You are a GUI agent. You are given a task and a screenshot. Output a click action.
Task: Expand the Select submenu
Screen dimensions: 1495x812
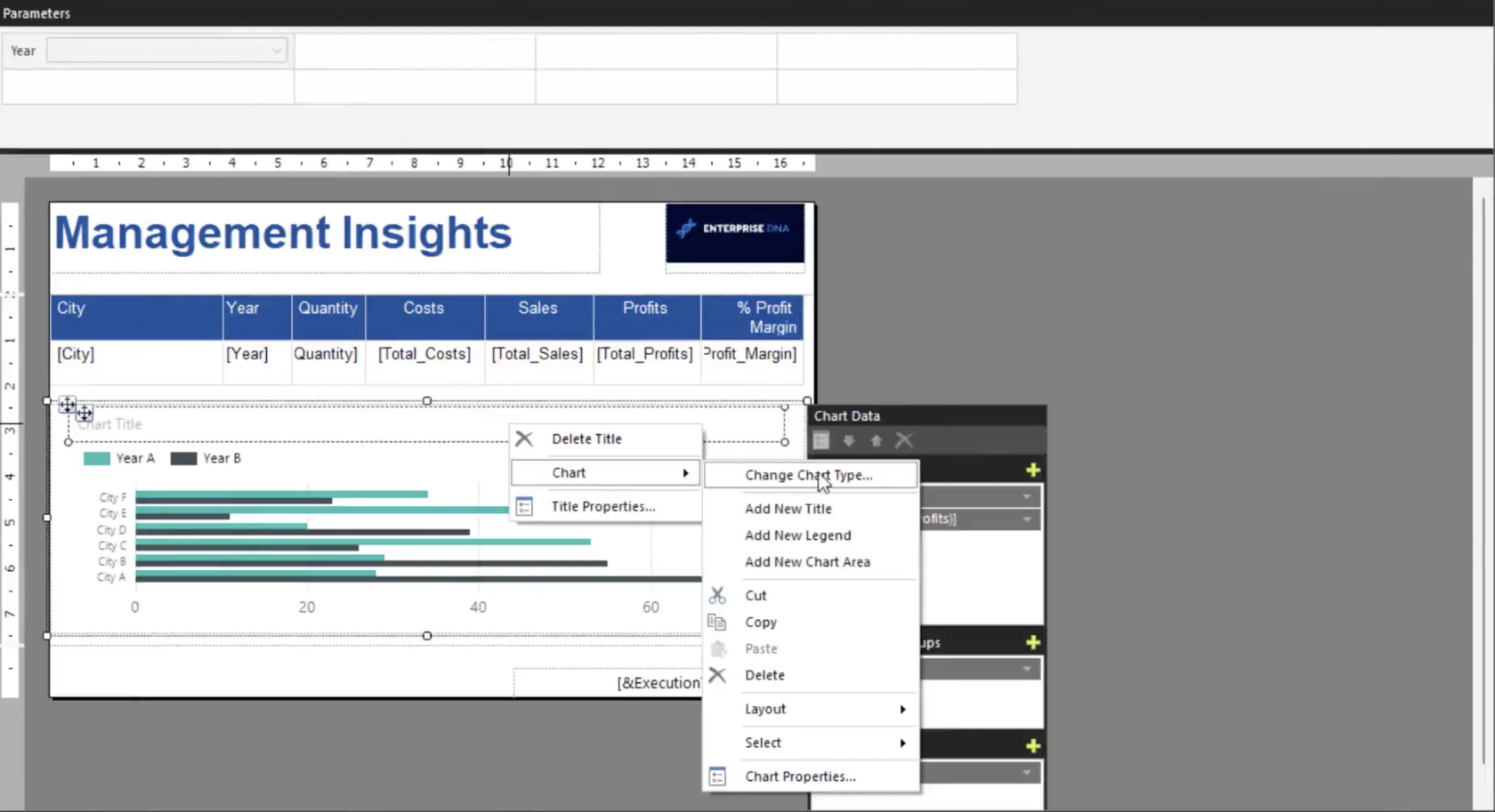(810, 743)
